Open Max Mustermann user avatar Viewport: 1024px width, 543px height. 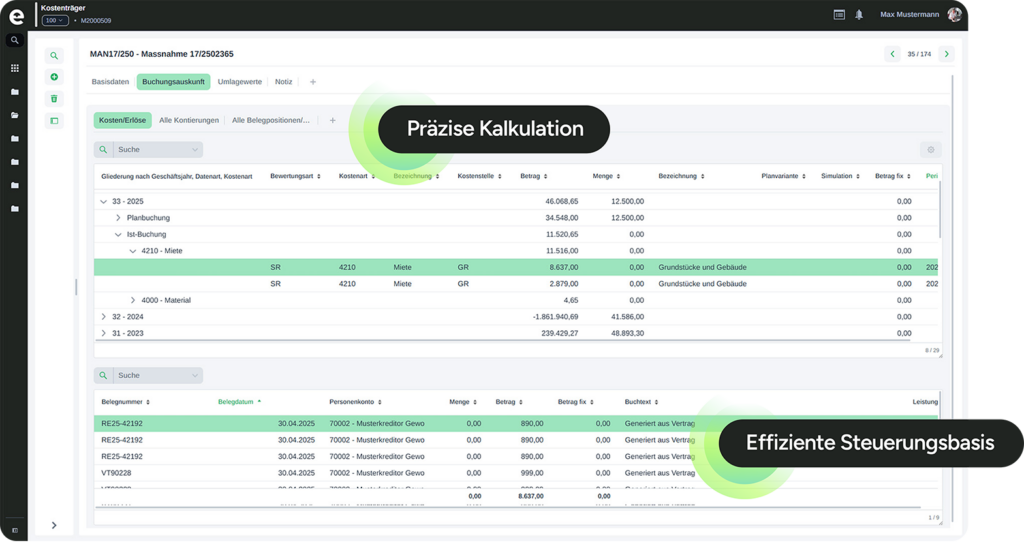pyautogui.click(x=954, y=15)
